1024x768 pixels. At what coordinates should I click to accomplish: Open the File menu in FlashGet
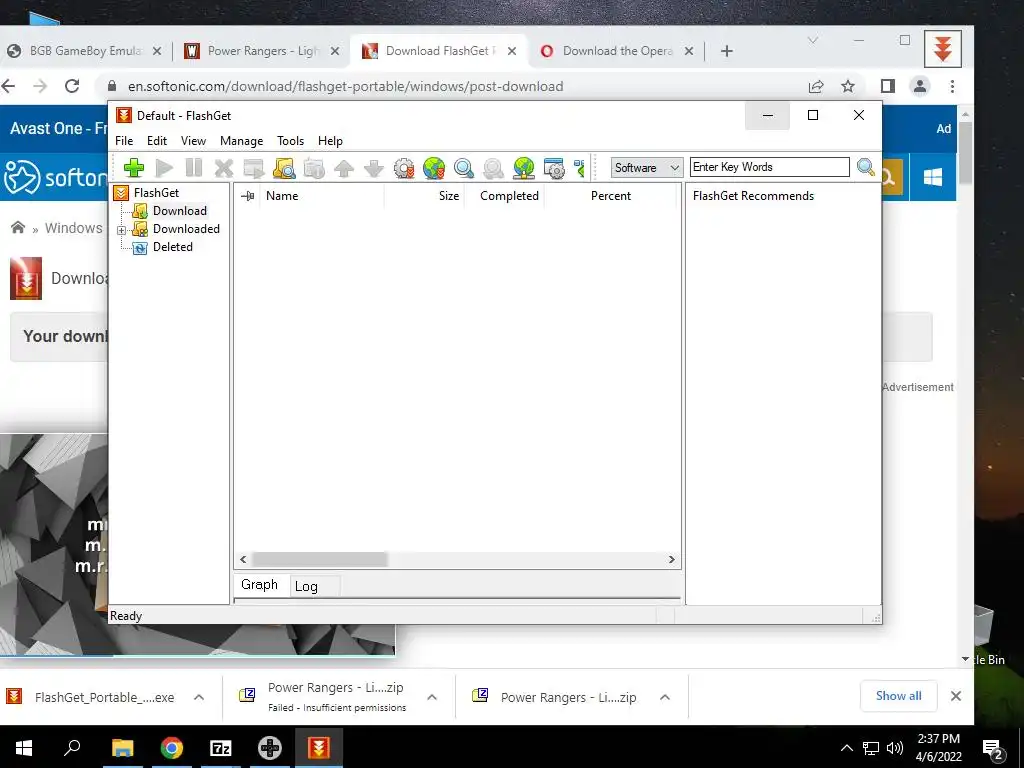coord(124,140)
